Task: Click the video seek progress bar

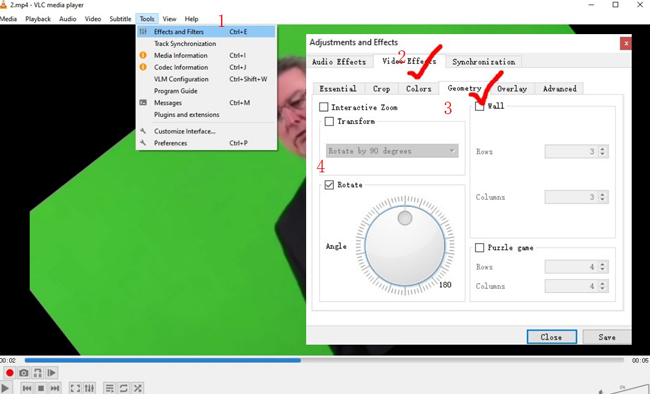Action: click(x=324, y=360)
